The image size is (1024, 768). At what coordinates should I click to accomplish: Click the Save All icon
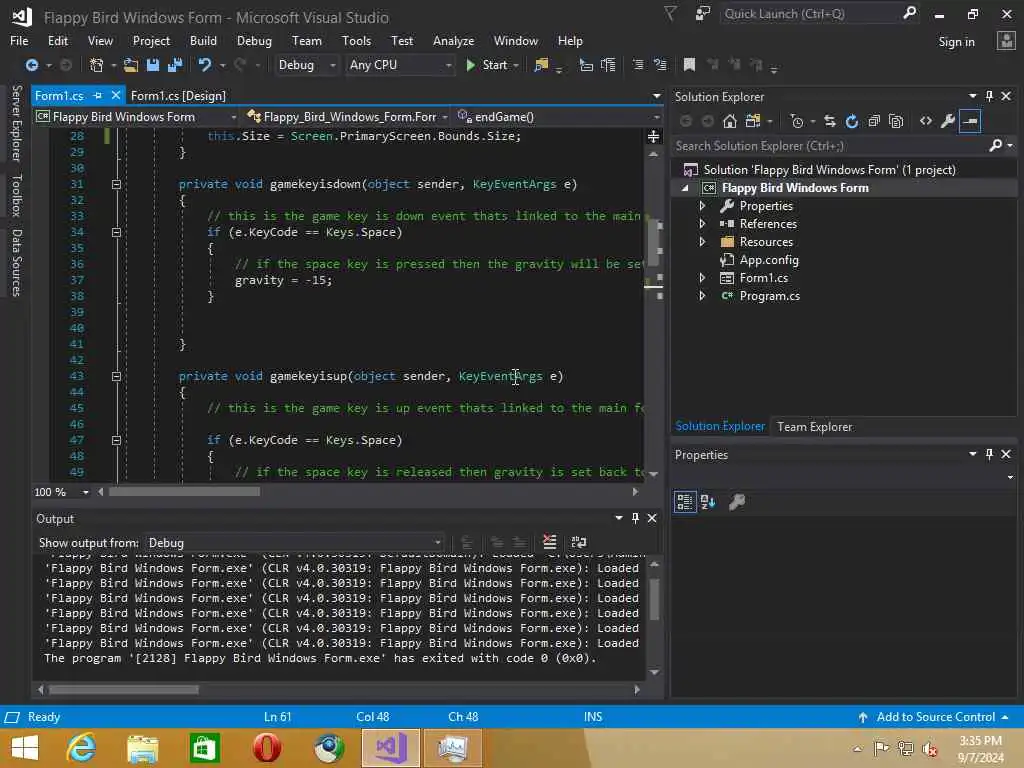[175, 65]
